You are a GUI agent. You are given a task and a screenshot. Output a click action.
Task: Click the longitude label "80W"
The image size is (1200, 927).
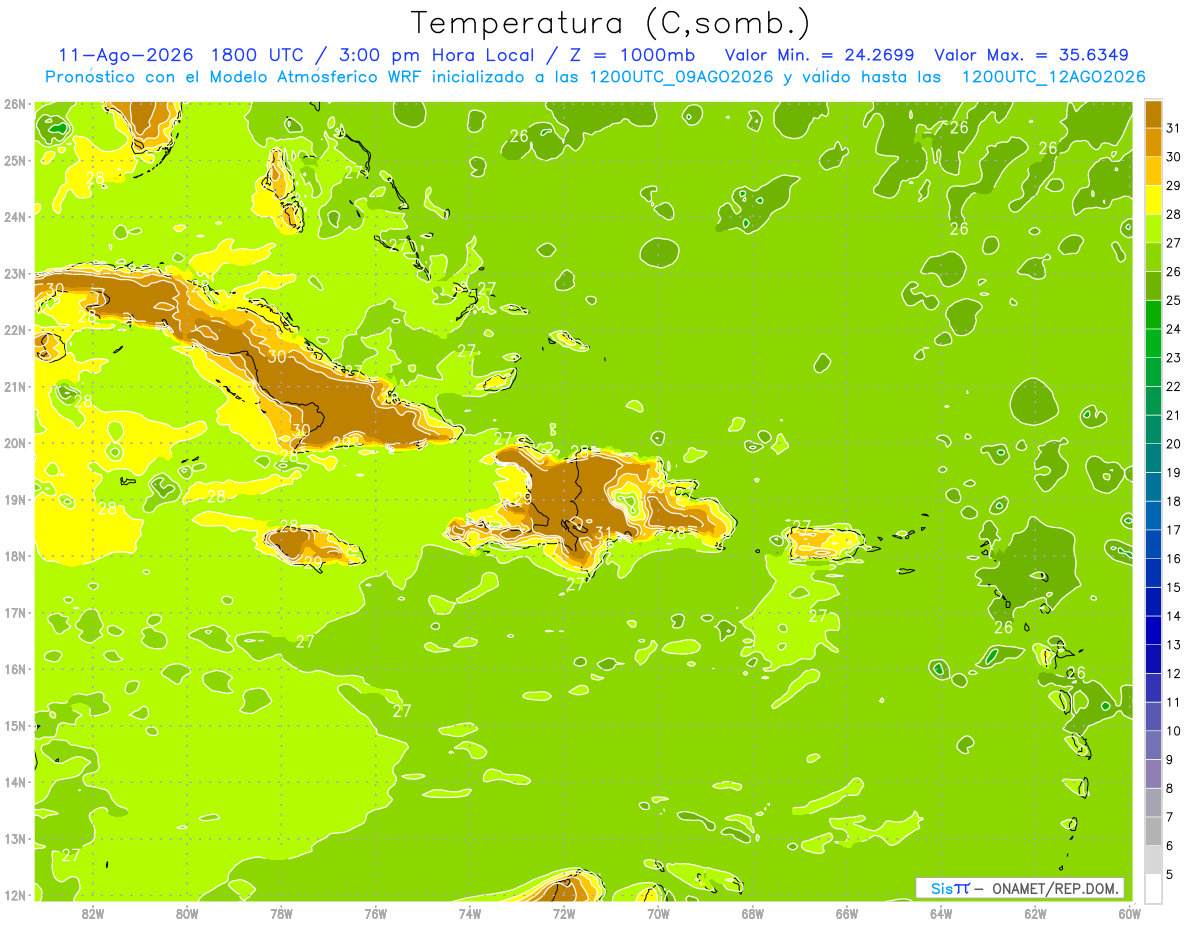[186, 914]
